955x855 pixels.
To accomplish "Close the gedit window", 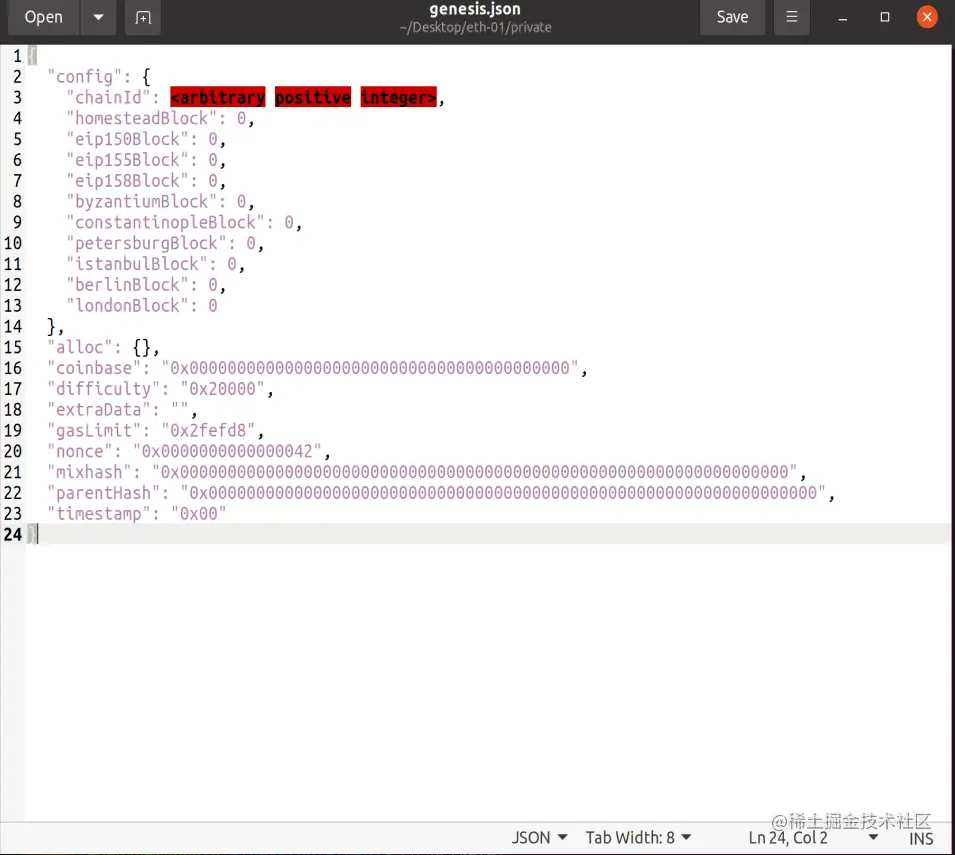I will (x=927, y=17).
